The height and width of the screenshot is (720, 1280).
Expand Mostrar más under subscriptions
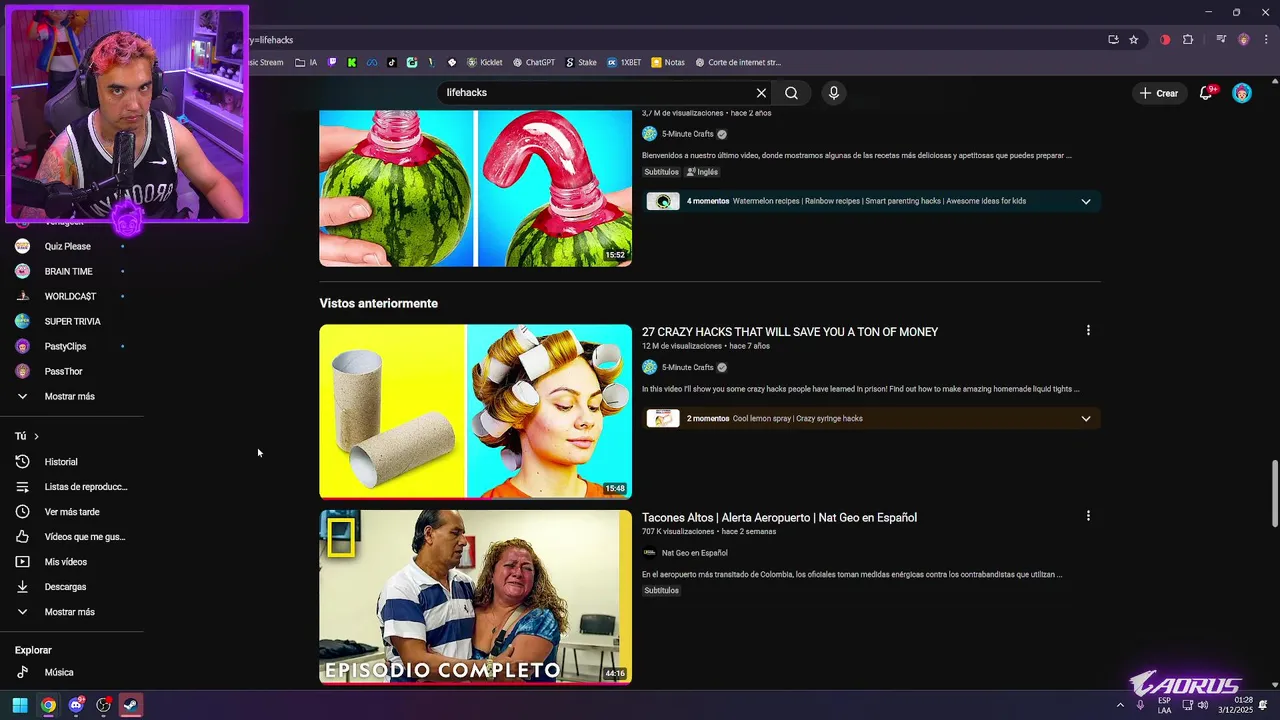[x=72, y=396]
